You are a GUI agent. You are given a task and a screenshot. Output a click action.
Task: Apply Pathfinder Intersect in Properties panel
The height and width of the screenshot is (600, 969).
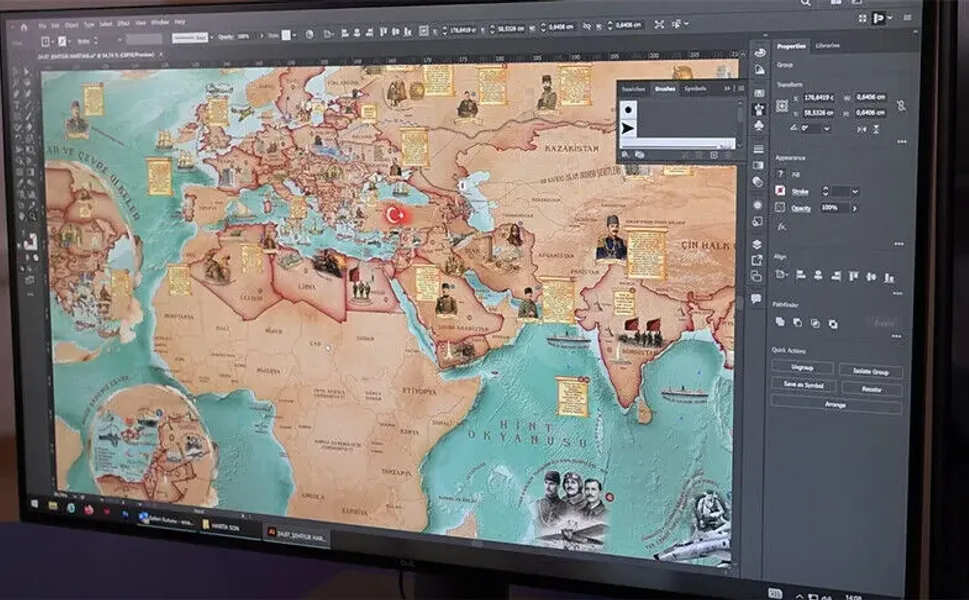815,323
